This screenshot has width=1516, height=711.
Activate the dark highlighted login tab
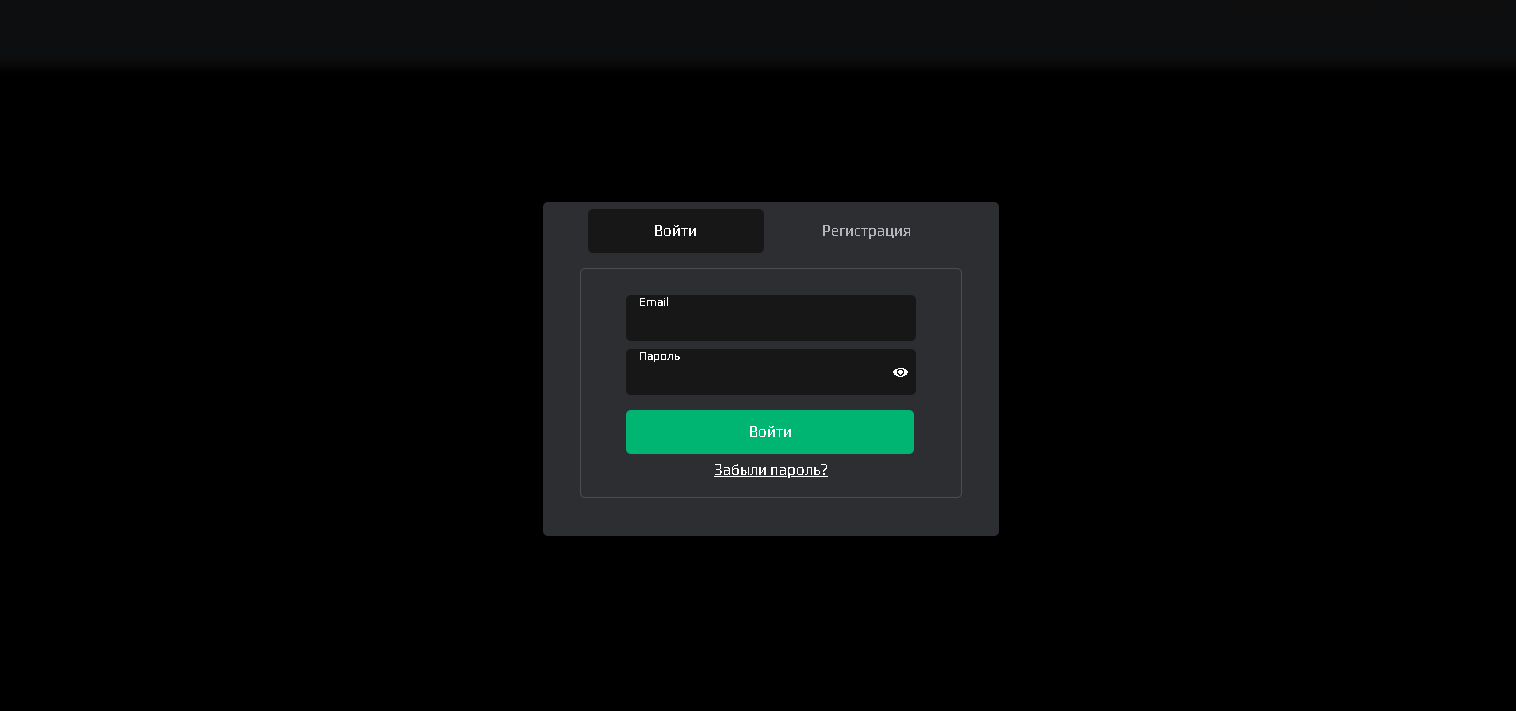[x=675, y=231]
